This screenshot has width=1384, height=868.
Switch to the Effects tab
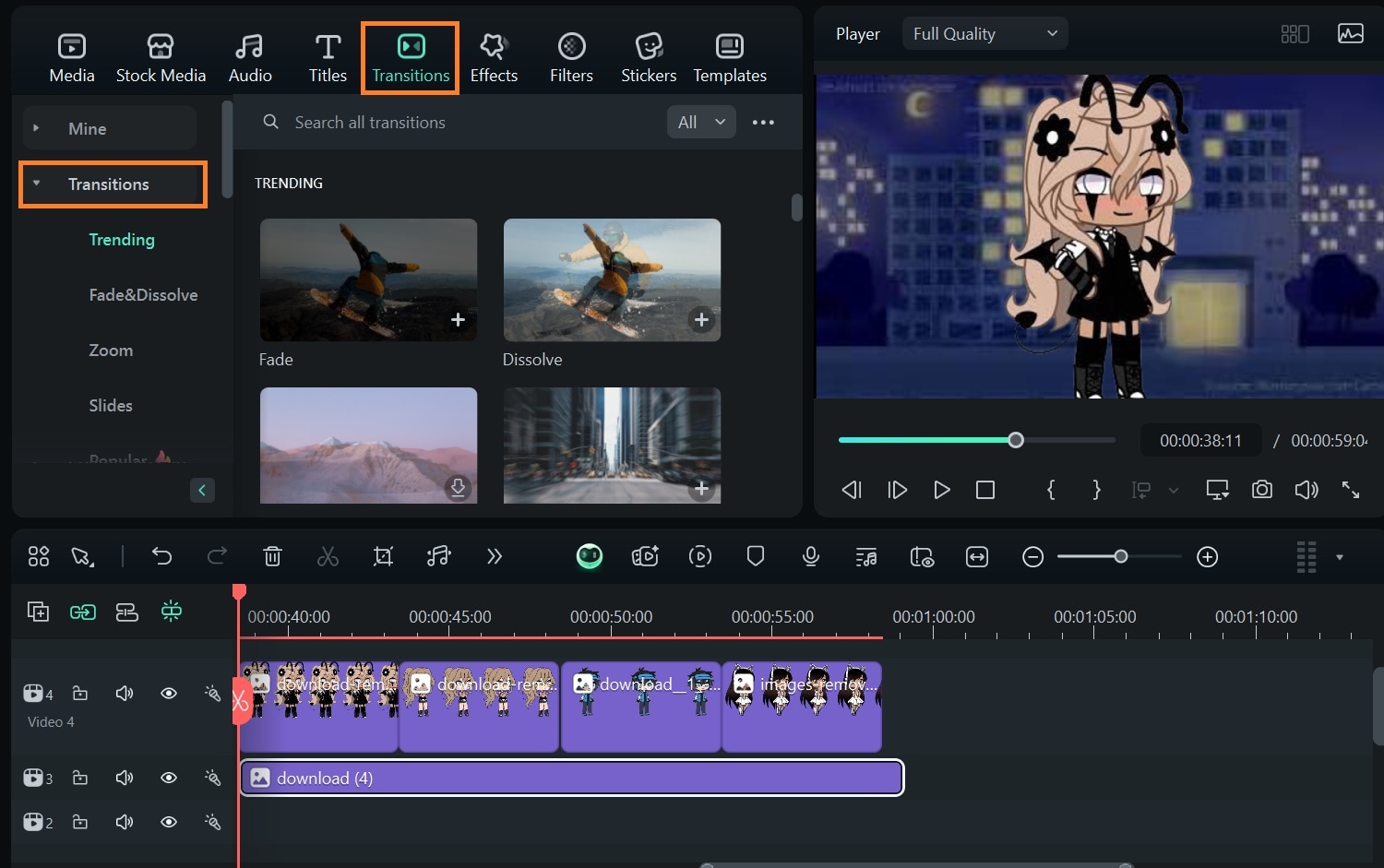tap(494, 58)
